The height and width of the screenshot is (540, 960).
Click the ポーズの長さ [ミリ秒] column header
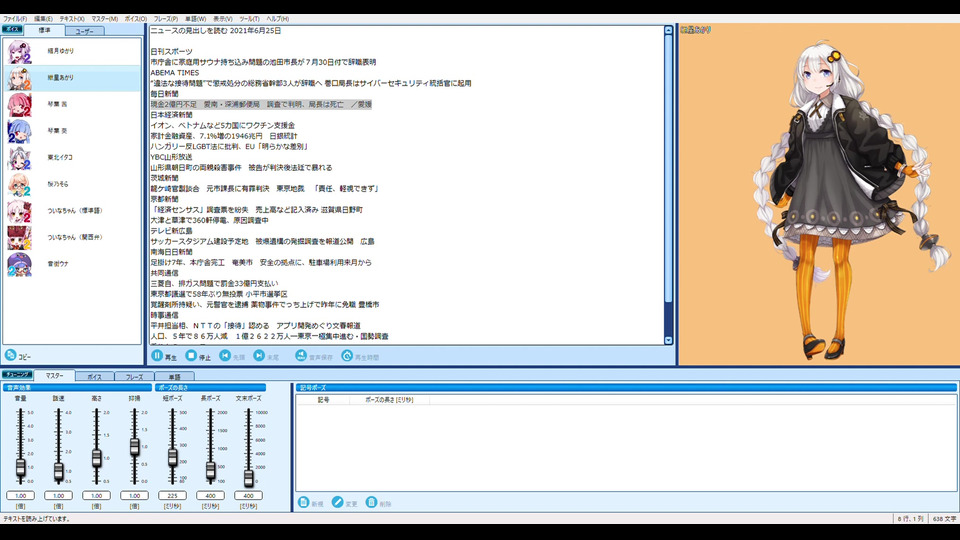point(389,400)
